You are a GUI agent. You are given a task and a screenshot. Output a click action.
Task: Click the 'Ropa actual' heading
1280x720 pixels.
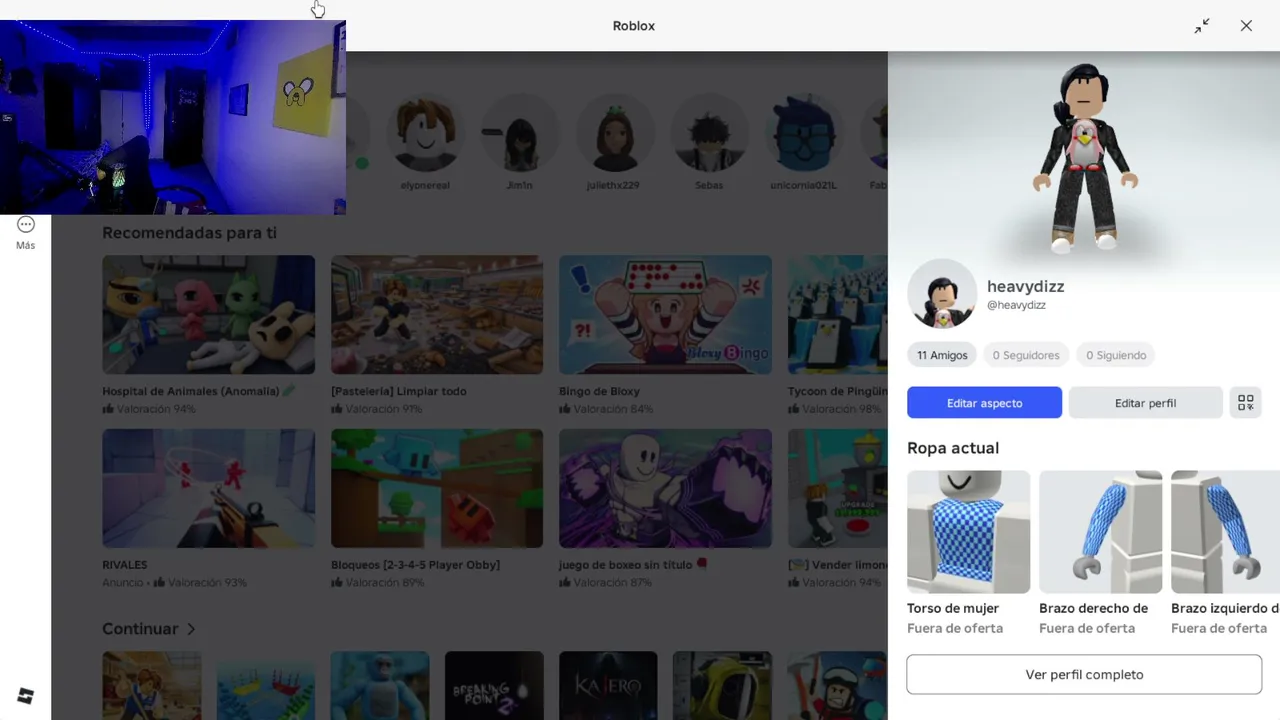click(x=953, y=448)
